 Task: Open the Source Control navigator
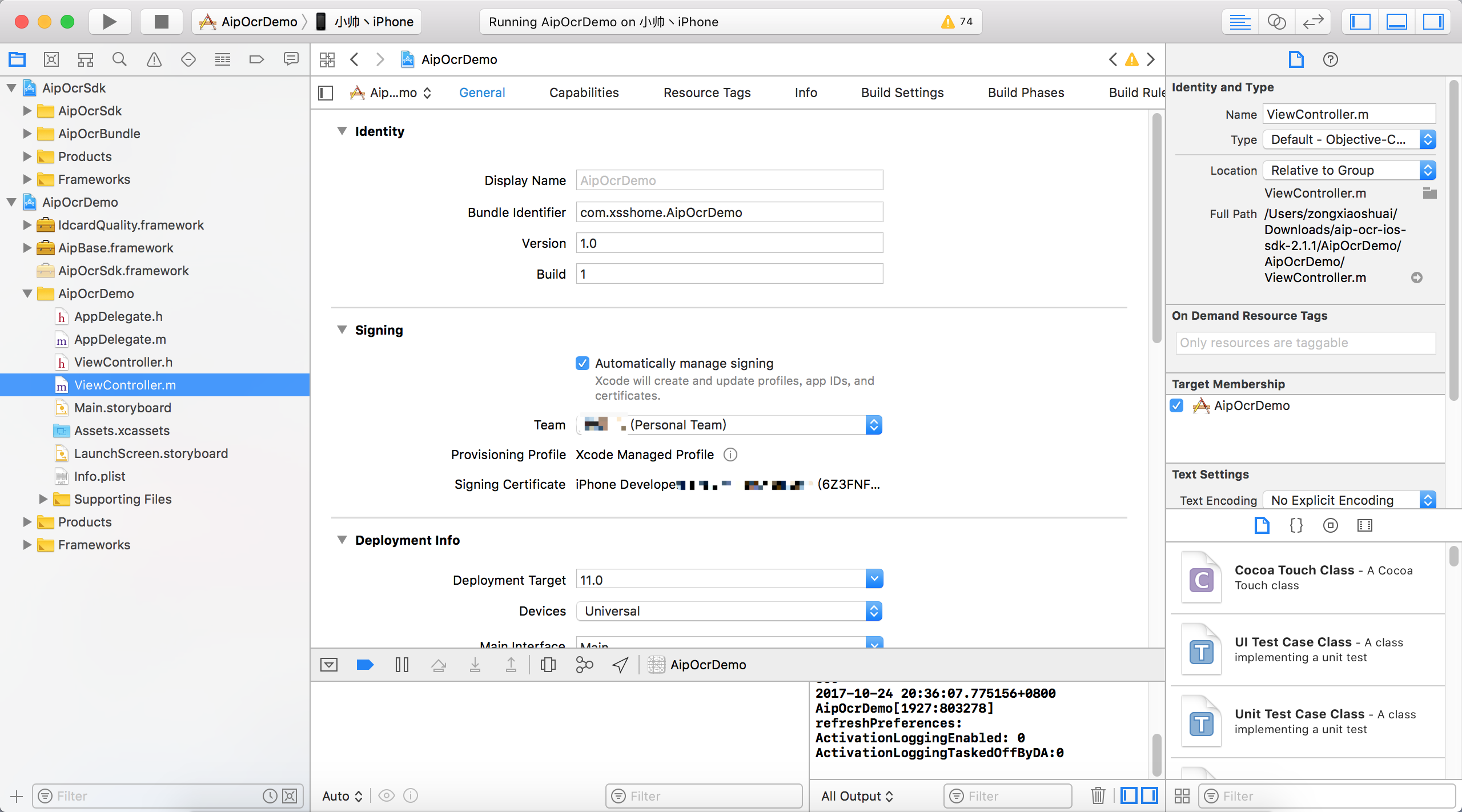[51, 59]
